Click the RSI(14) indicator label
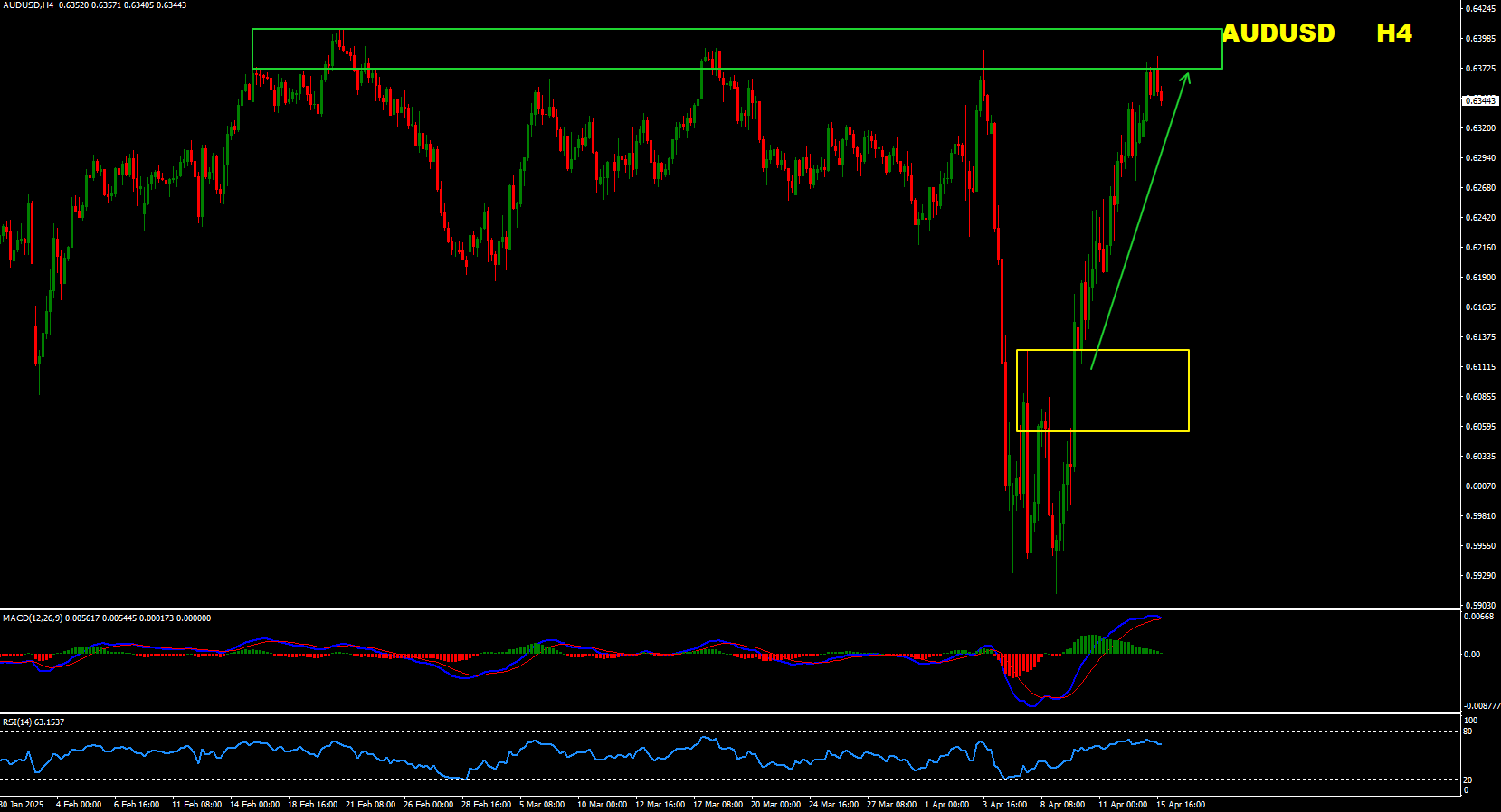Image resolution: width=1501 pixels, height=812 pixels. click(x=33, y=722)
